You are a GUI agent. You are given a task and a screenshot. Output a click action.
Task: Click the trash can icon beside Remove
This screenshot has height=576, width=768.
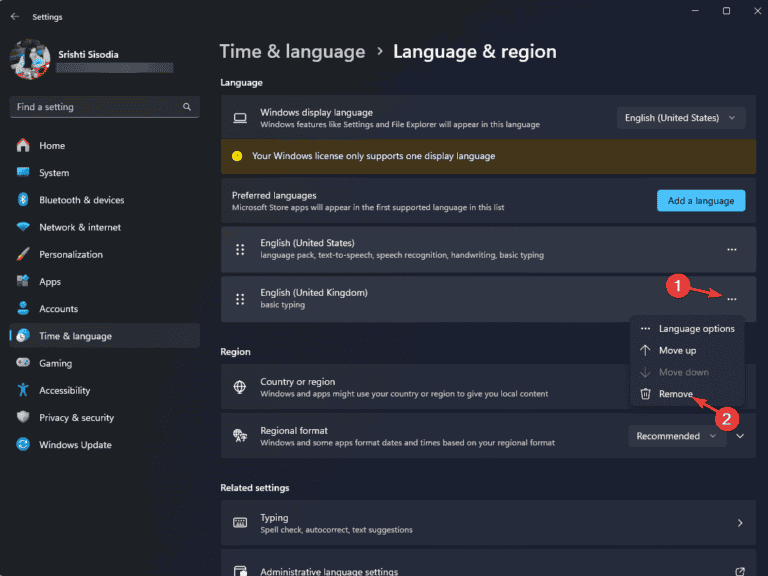646,394
